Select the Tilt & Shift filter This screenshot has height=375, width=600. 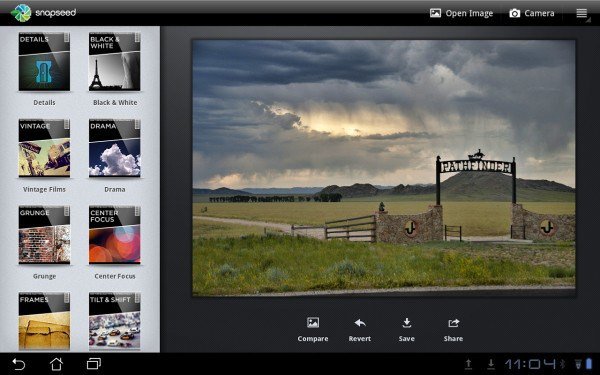point(115,321)
